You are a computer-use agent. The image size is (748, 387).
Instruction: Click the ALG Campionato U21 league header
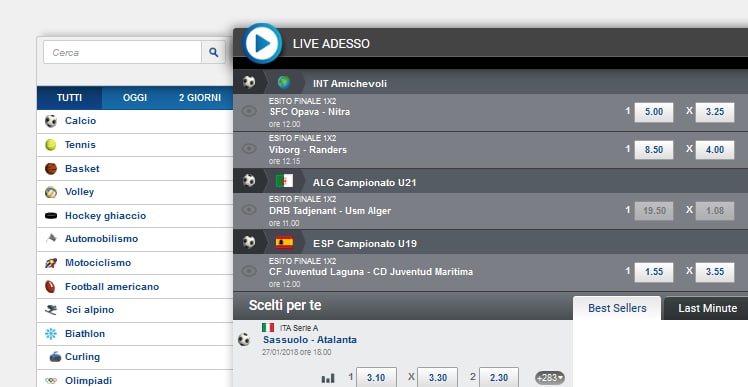coord(364,182)
